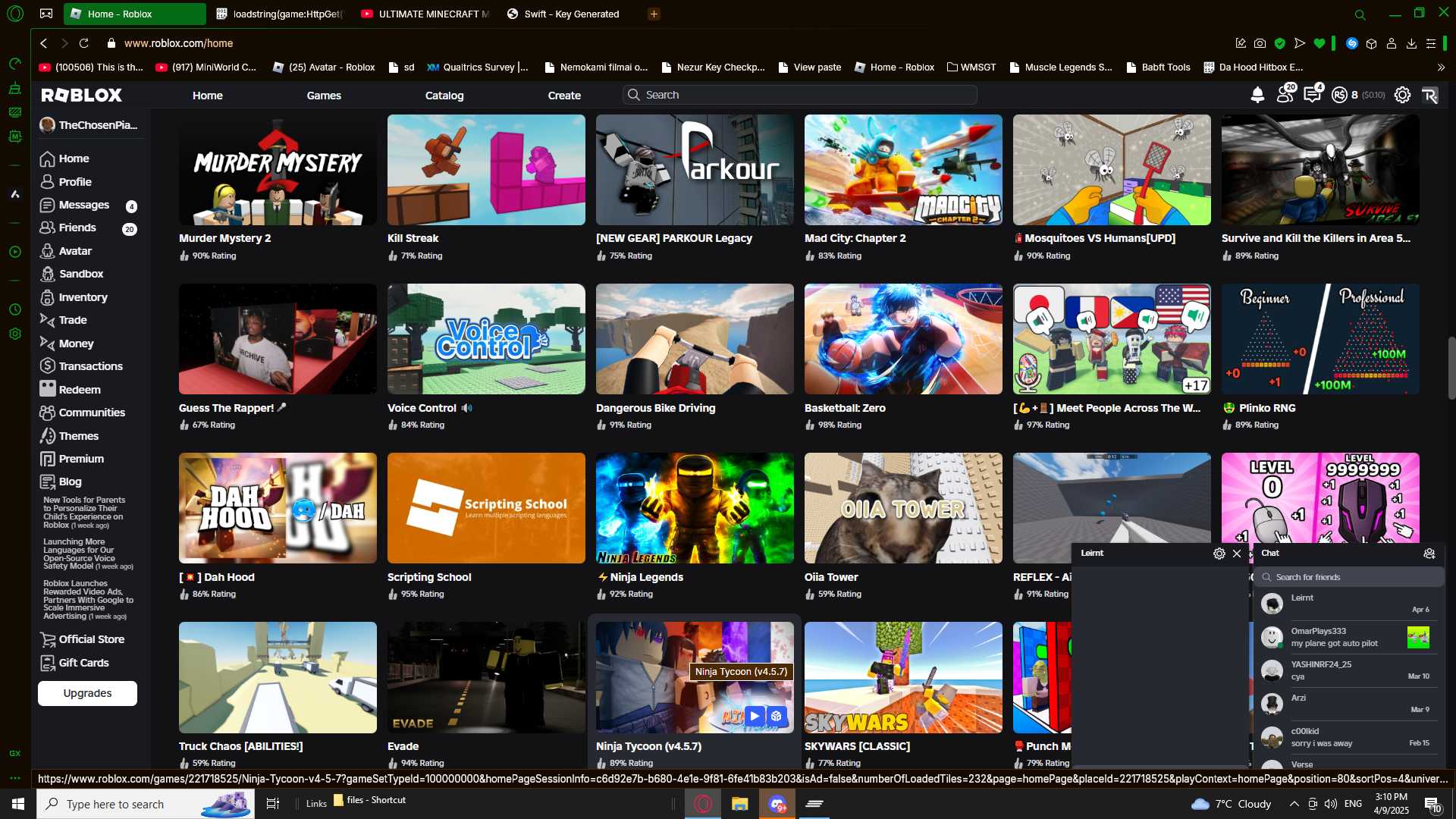Switch to the loadstring(game:HttpGet tab
This screenshot has width=1456, height=819.
pos(278,14)
